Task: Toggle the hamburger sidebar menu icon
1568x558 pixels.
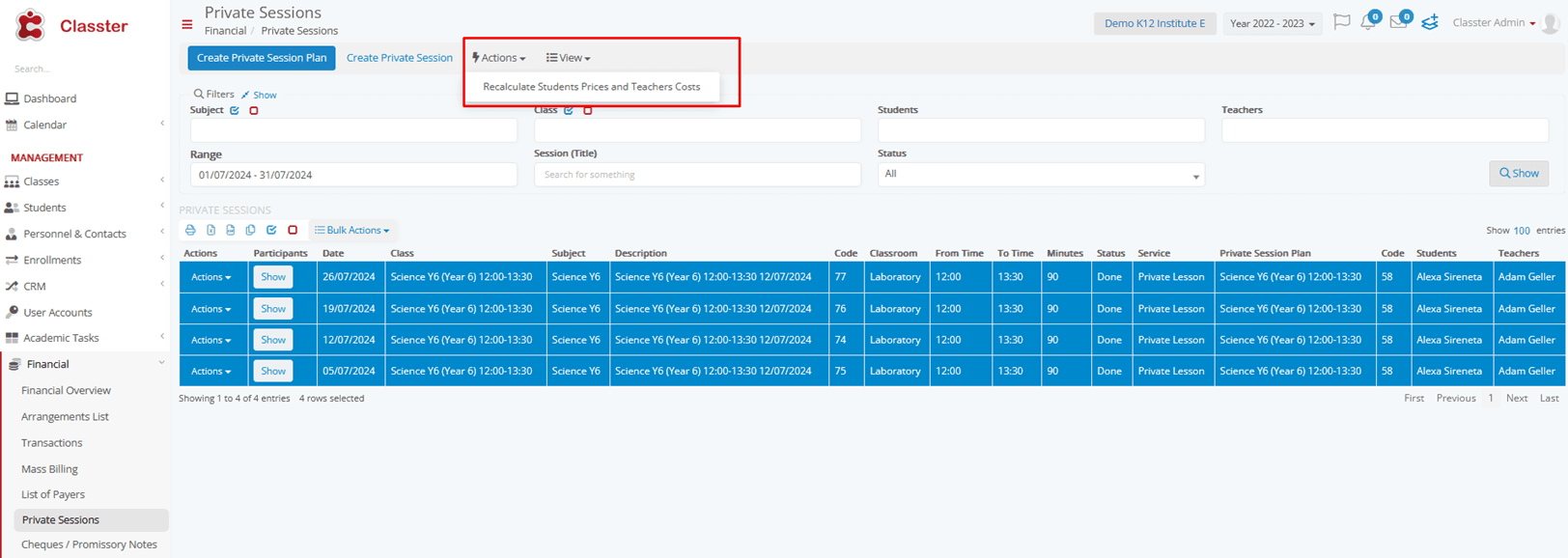Action: 187,24
